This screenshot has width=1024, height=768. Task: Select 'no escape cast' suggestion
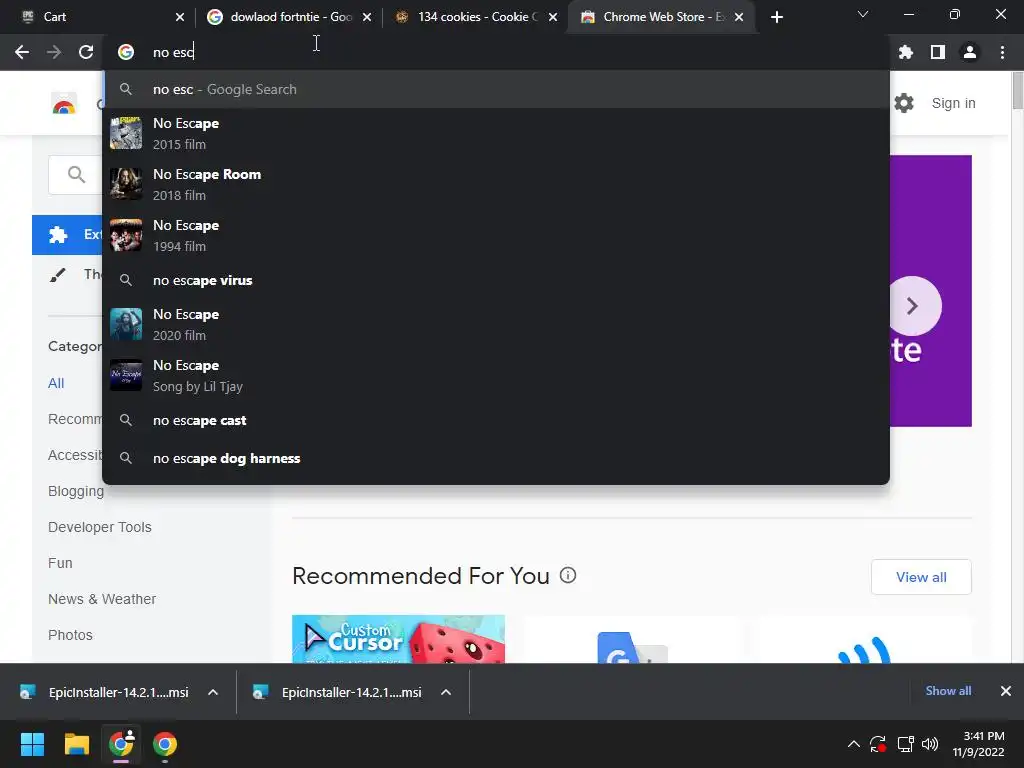[x=496, y=421]
